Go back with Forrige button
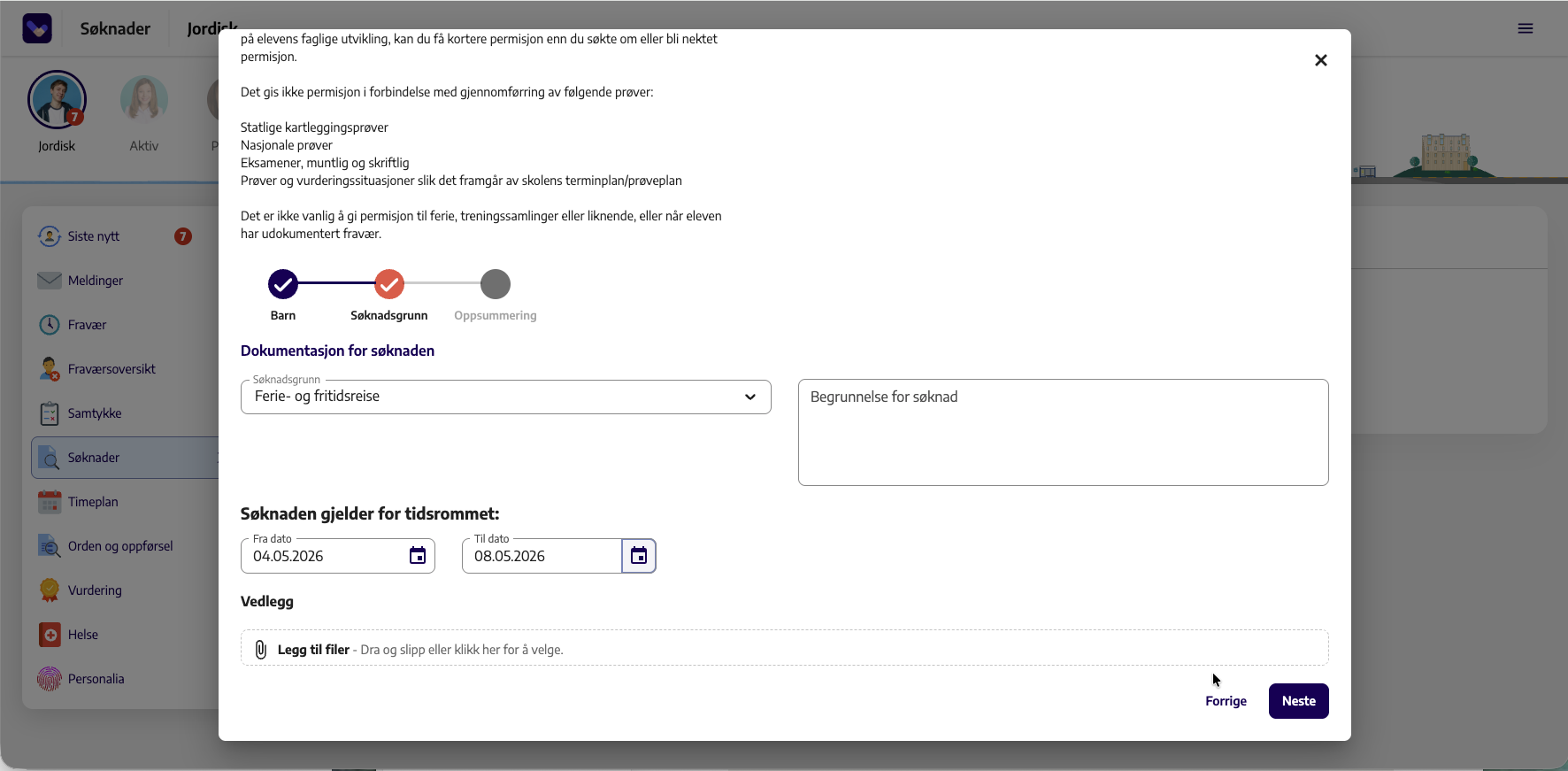Viewport: 1568px width, 771px height. coord(1226,701)
